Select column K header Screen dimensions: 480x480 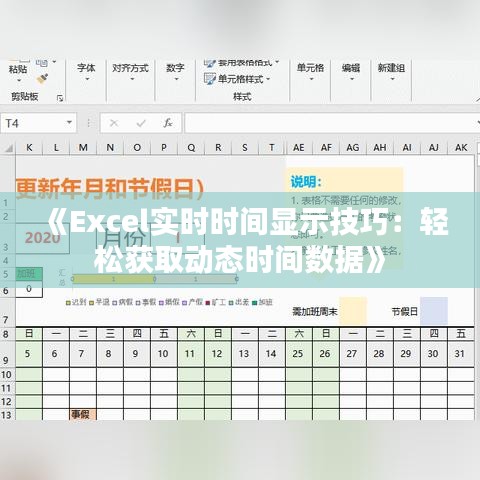(x=29, y=148)
